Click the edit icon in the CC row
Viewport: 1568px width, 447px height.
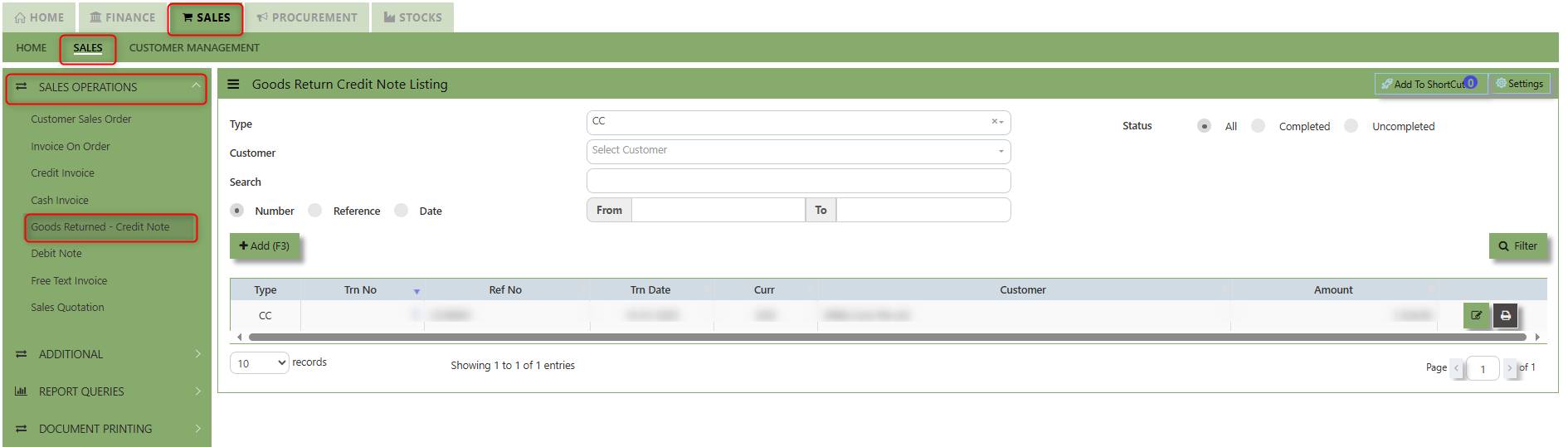pos(1476,316)
